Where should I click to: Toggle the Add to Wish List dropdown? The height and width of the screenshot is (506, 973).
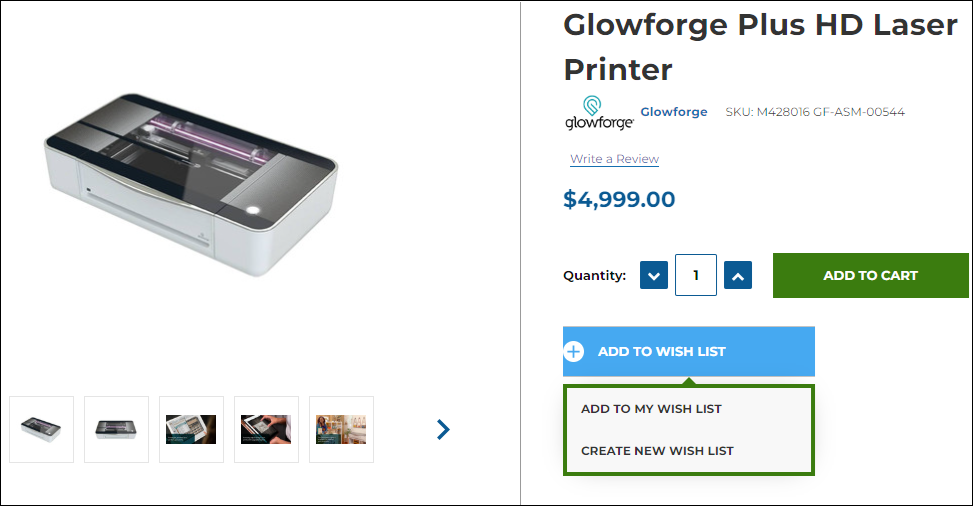click(688, 351)
